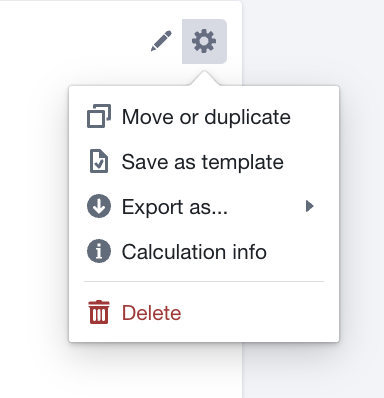This screenshot has height=398, width=384.
Task: Close the settings dropdown via gear button
Action: [x=204, y=41]
